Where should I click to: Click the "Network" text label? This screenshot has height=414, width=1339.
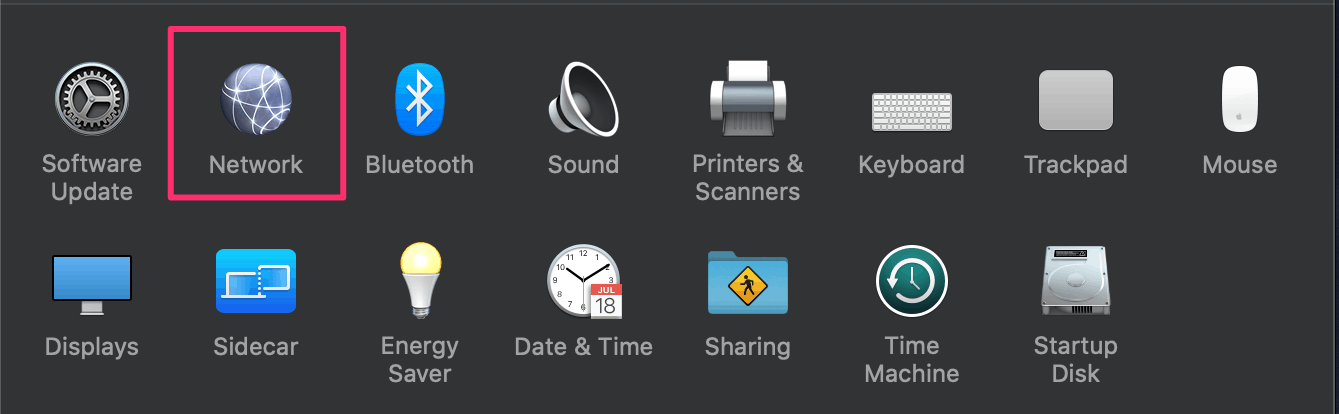coord(256,165)
